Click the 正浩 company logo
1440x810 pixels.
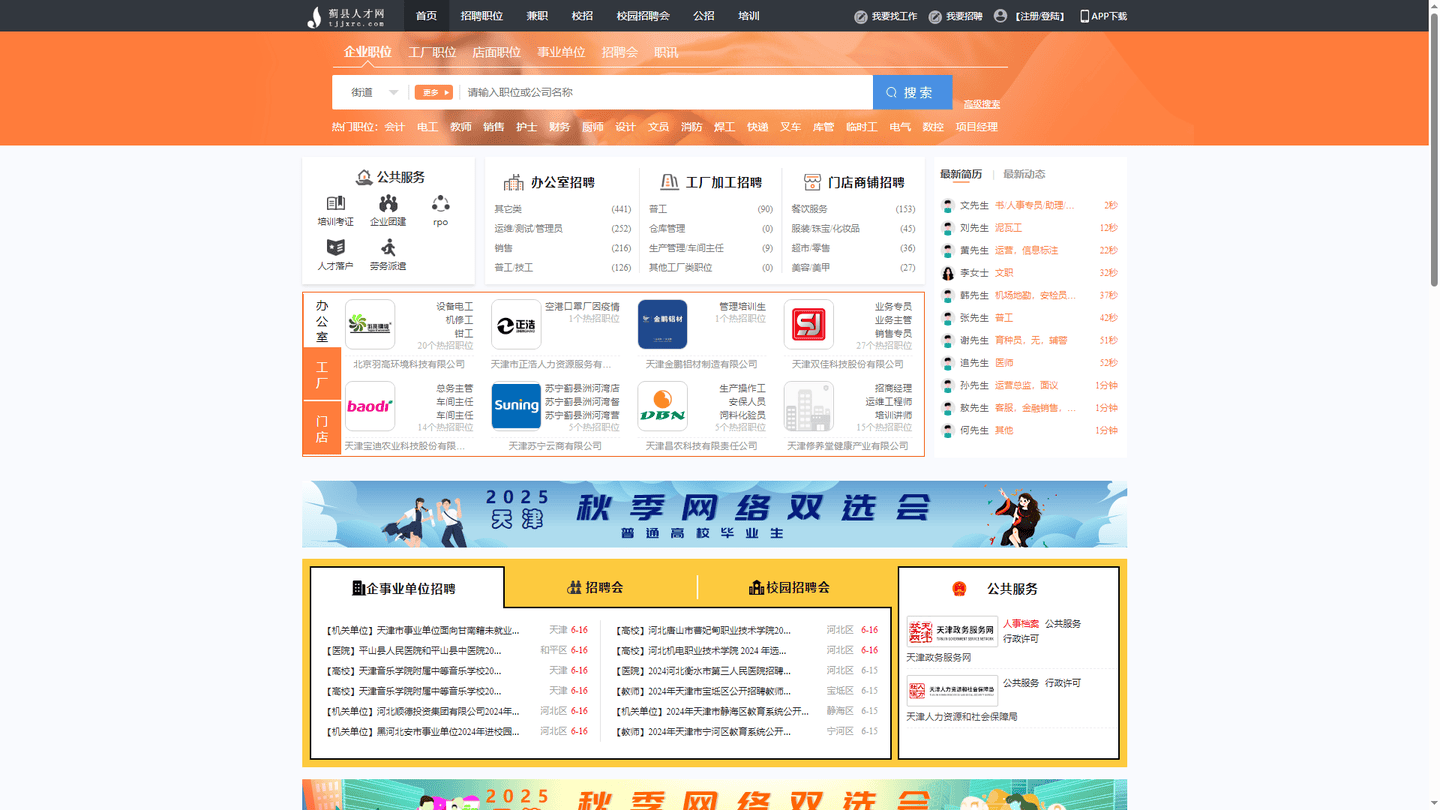pyautogui.click(x=516, y=324)
